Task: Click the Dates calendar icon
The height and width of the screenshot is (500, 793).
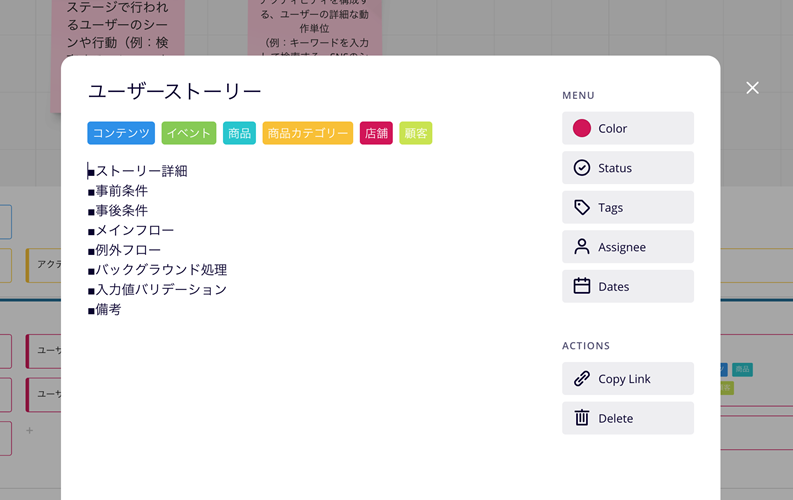Action: (x=582, y=286)
